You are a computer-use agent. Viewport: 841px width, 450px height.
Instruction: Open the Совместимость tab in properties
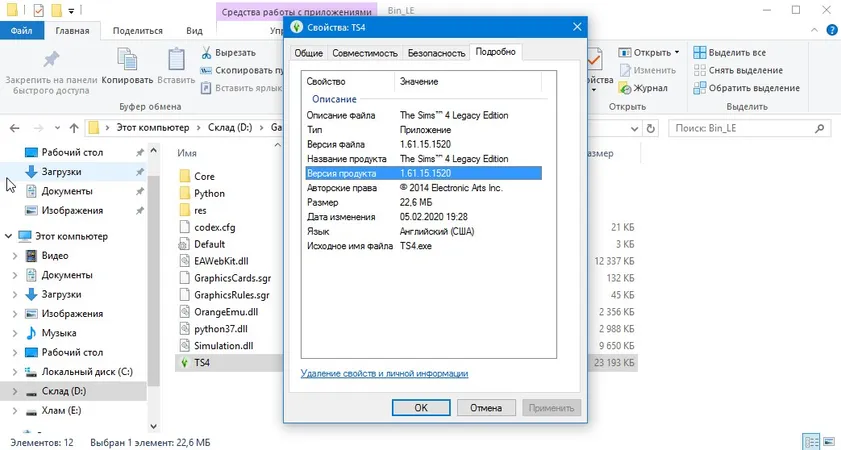(365, 53)
